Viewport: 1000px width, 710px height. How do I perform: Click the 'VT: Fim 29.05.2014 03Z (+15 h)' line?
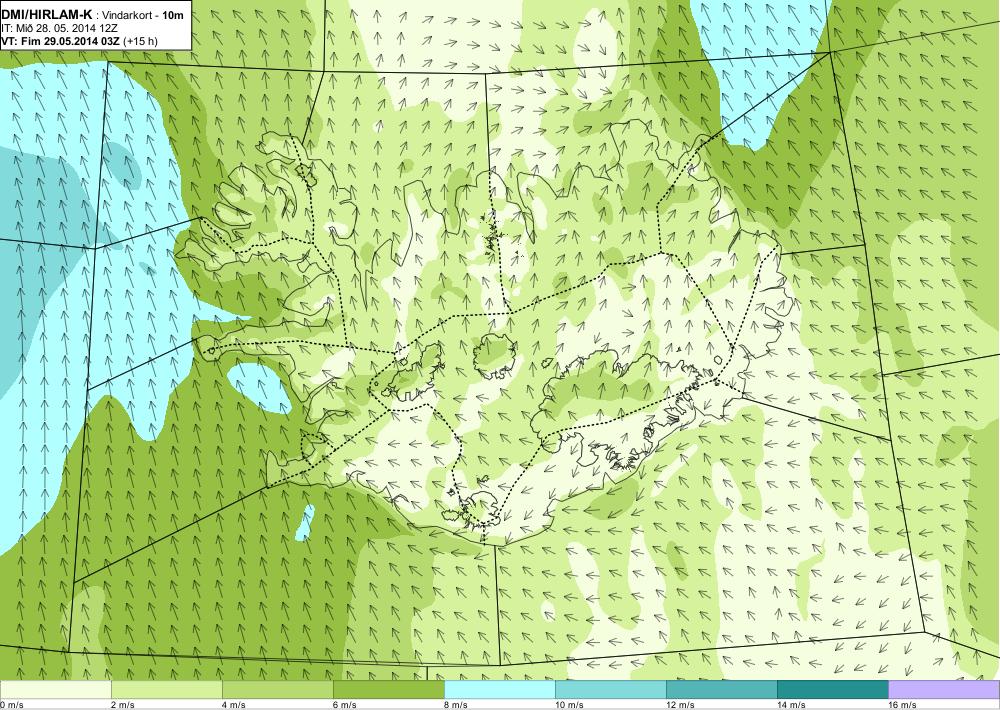pos(80,41)
